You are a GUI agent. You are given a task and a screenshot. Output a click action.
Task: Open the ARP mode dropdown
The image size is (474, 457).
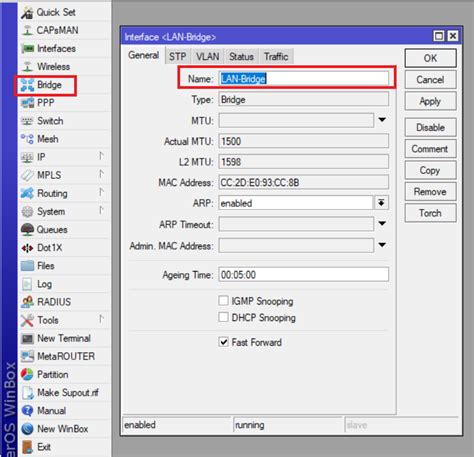[381, 203]
